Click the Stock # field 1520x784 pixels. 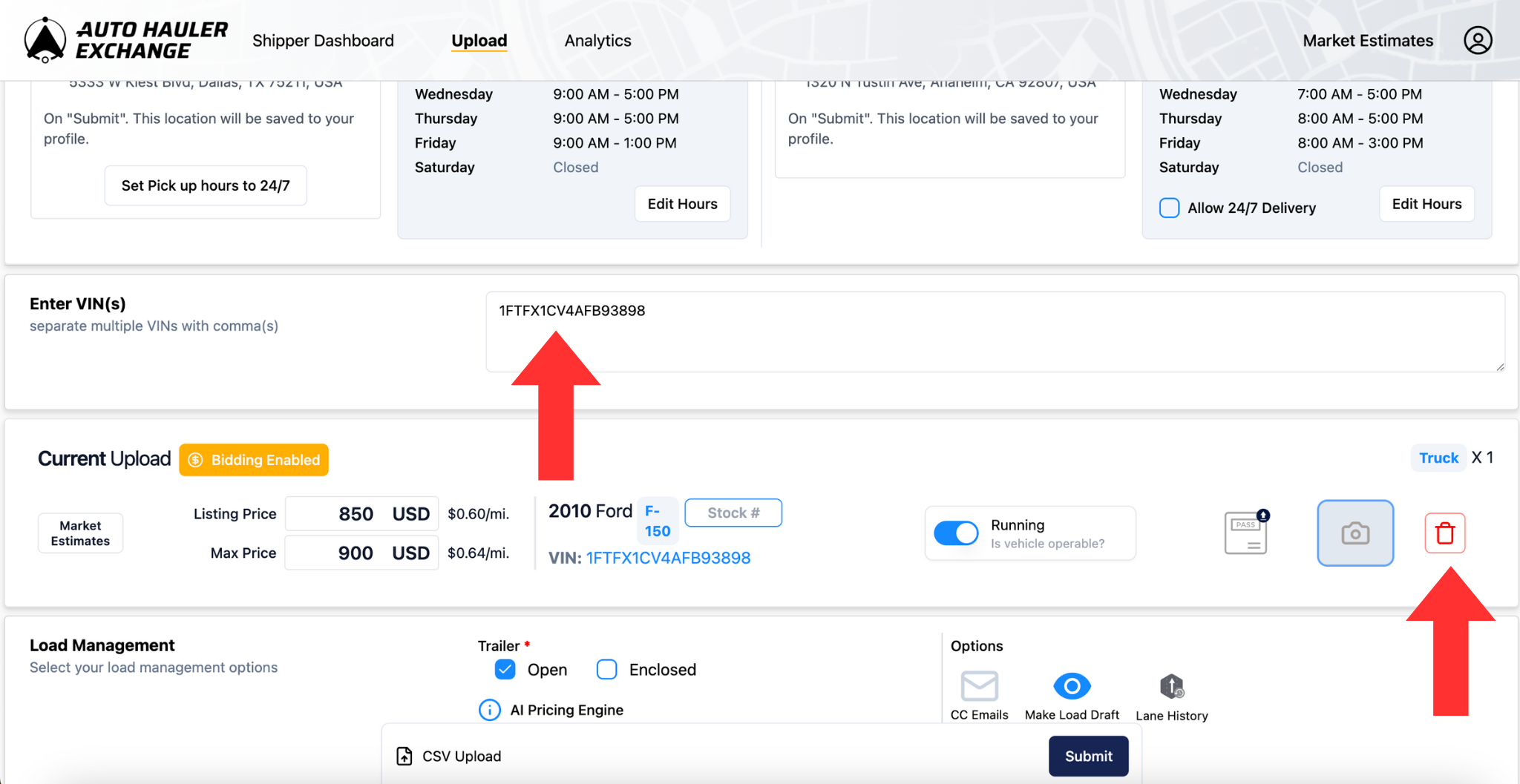point(733,513)
